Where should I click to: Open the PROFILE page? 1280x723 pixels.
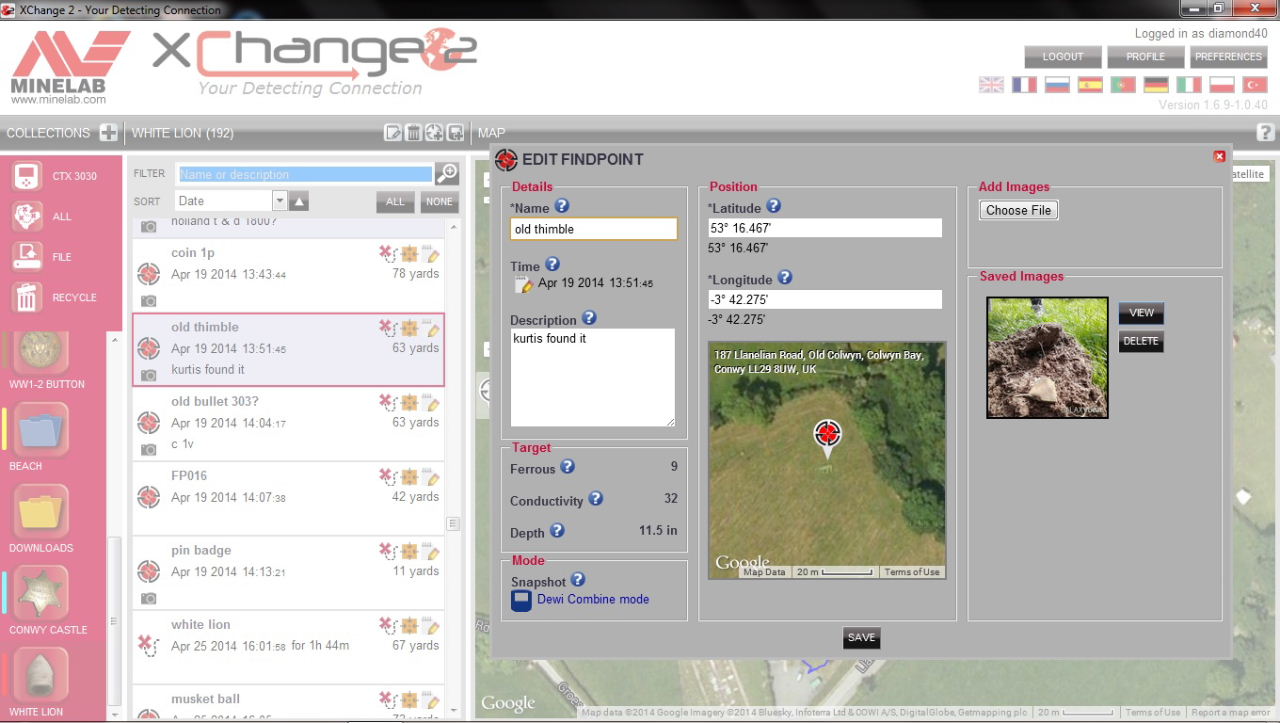pyautogui.click(x=1146, y=57)
